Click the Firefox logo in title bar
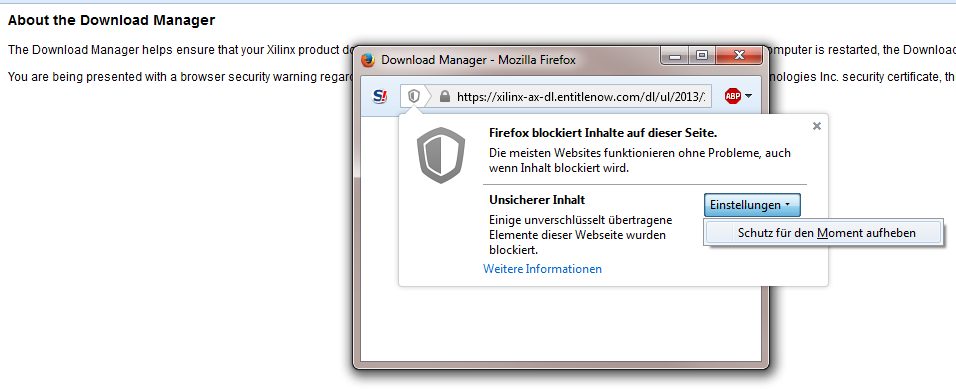 click(x=367, y=60)
